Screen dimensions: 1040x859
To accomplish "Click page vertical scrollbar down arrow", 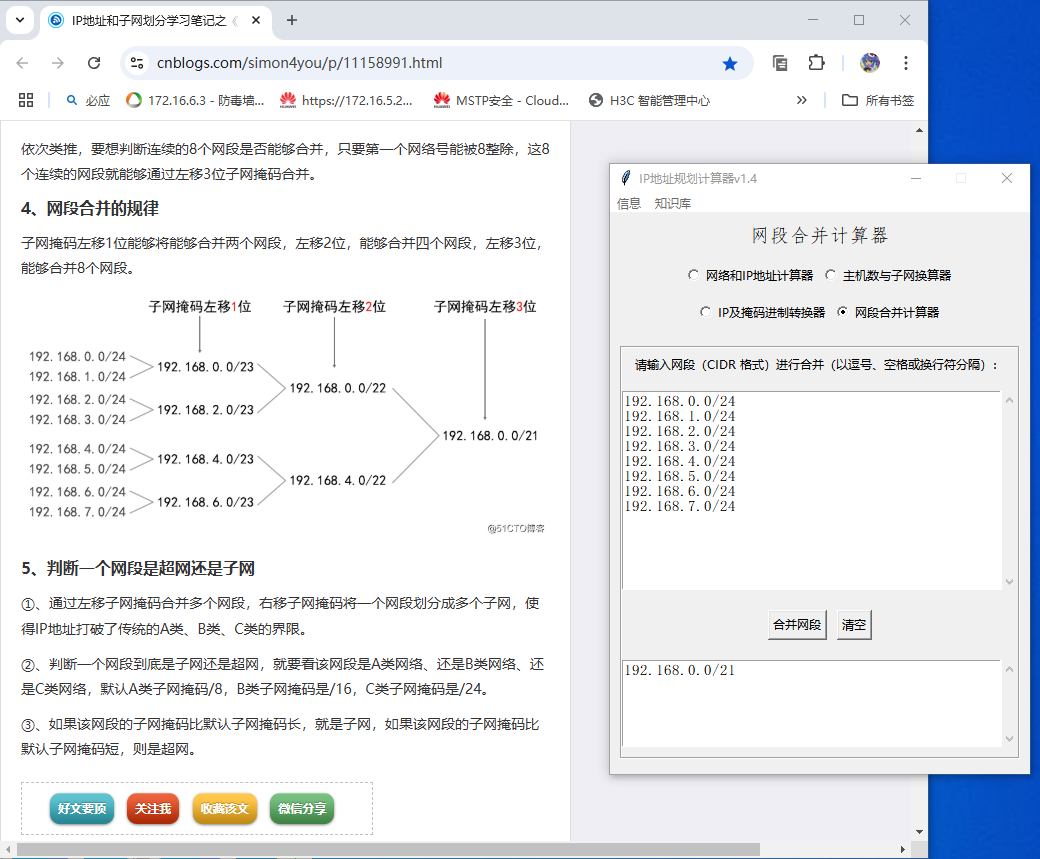I will 919,832.
